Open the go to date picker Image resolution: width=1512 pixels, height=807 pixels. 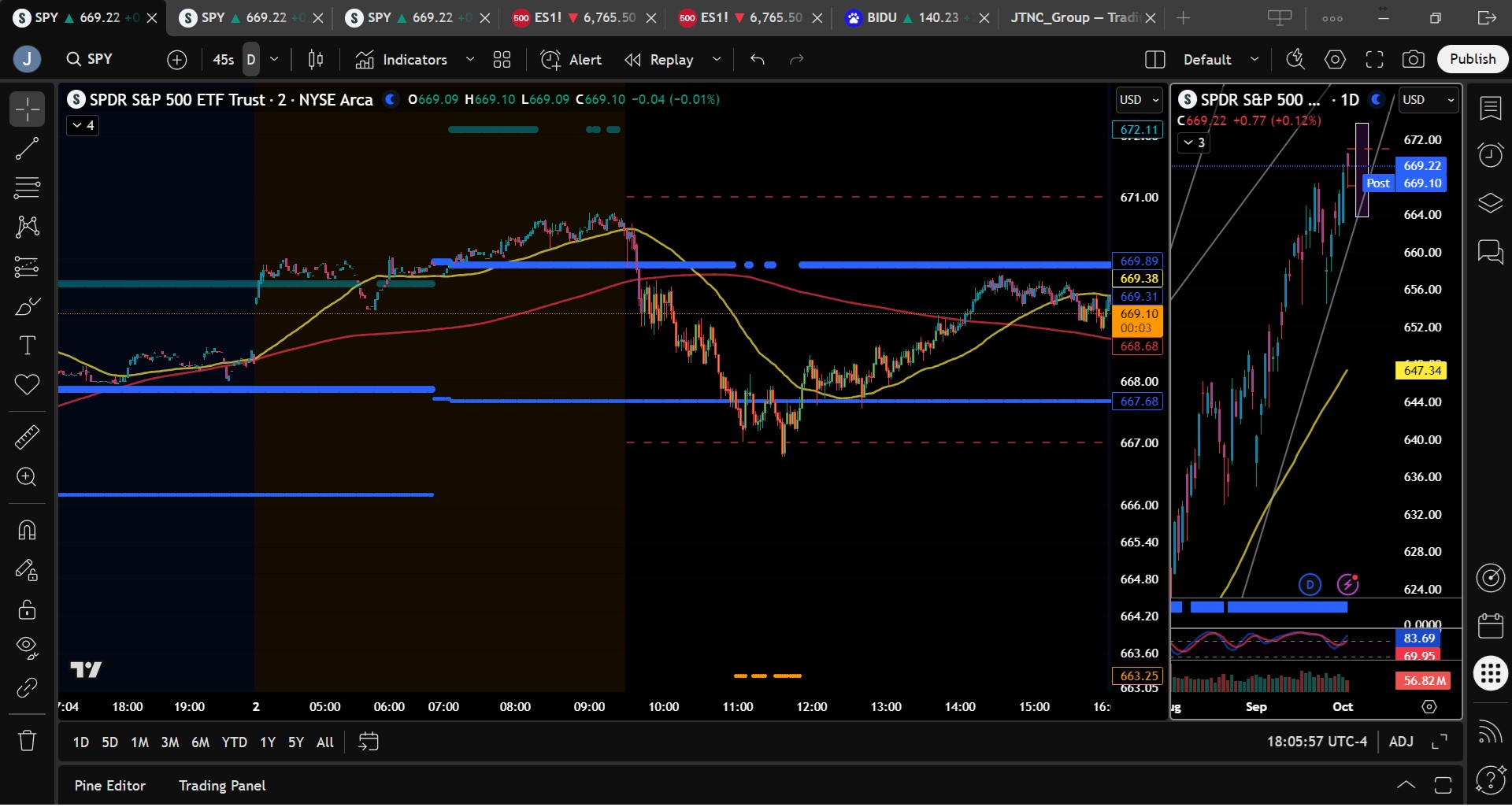[368, 742]
